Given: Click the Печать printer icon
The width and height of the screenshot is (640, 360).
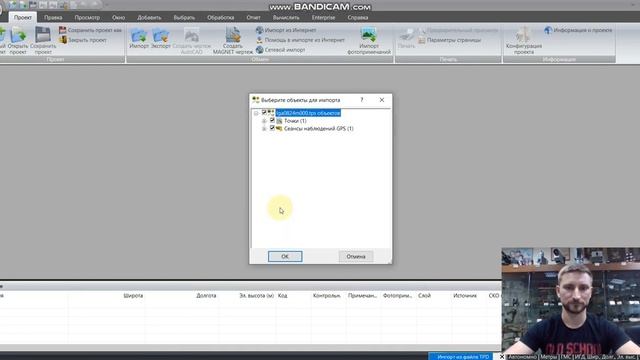Looking at the screenshot, I should coord(407,35).
